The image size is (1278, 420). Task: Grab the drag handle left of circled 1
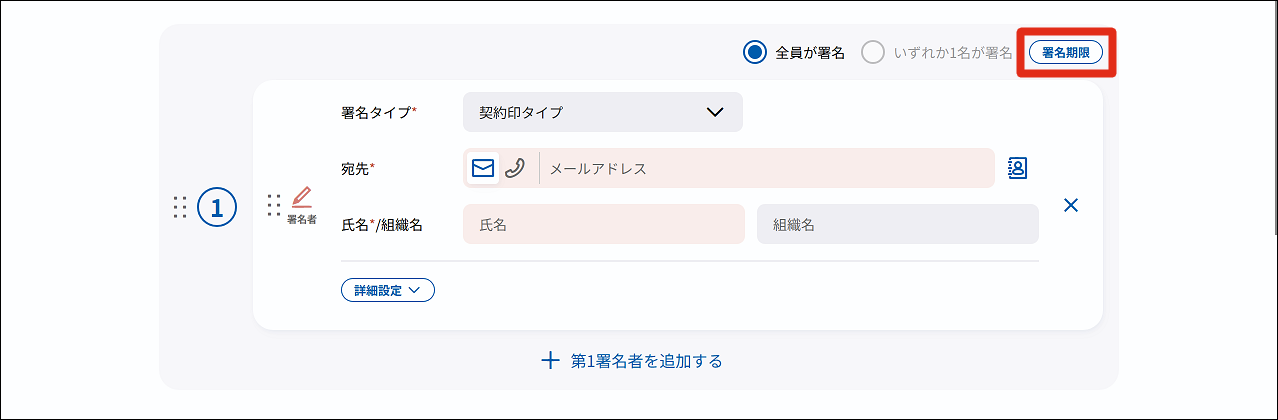180,207
